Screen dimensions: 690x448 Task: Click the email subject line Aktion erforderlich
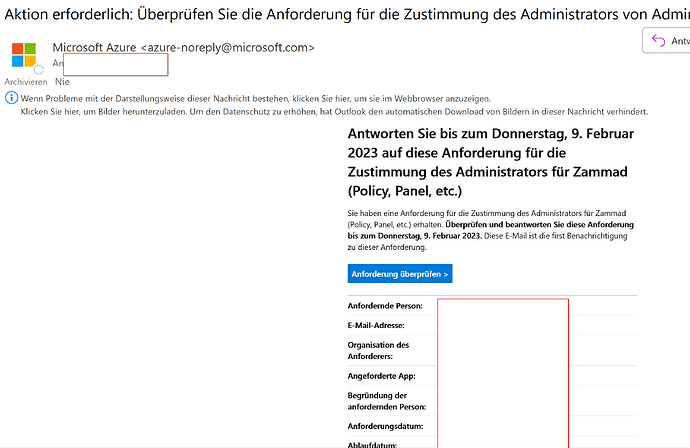(x=347, y=15)
